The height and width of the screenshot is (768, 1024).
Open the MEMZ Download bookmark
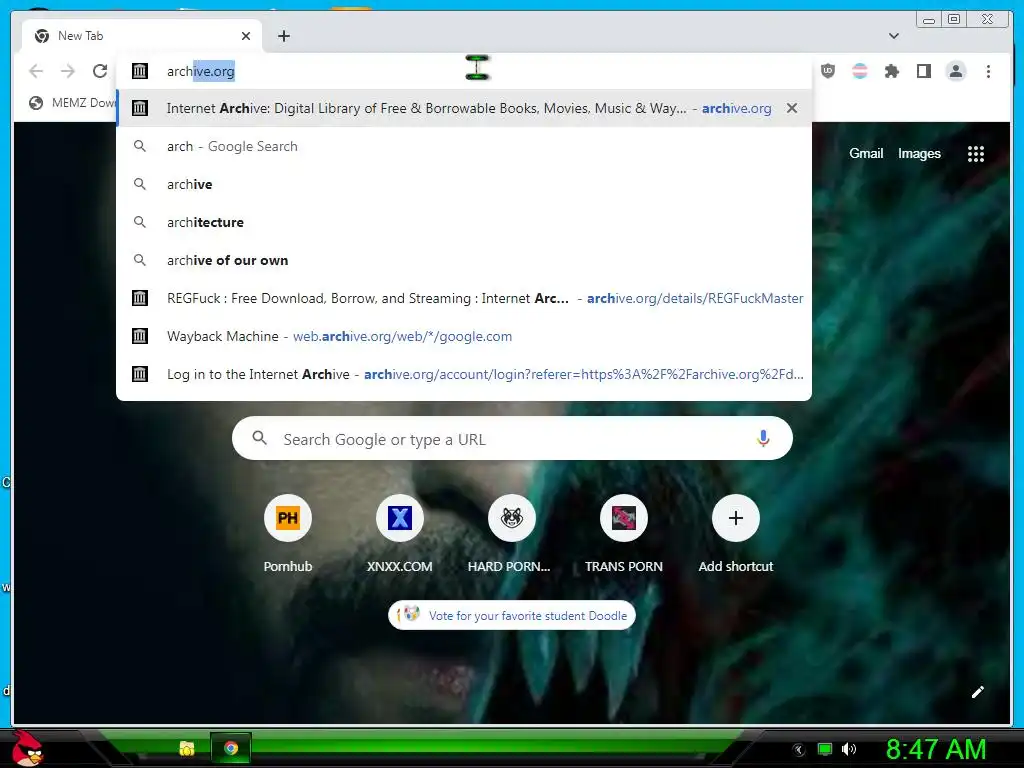(72, 103)
